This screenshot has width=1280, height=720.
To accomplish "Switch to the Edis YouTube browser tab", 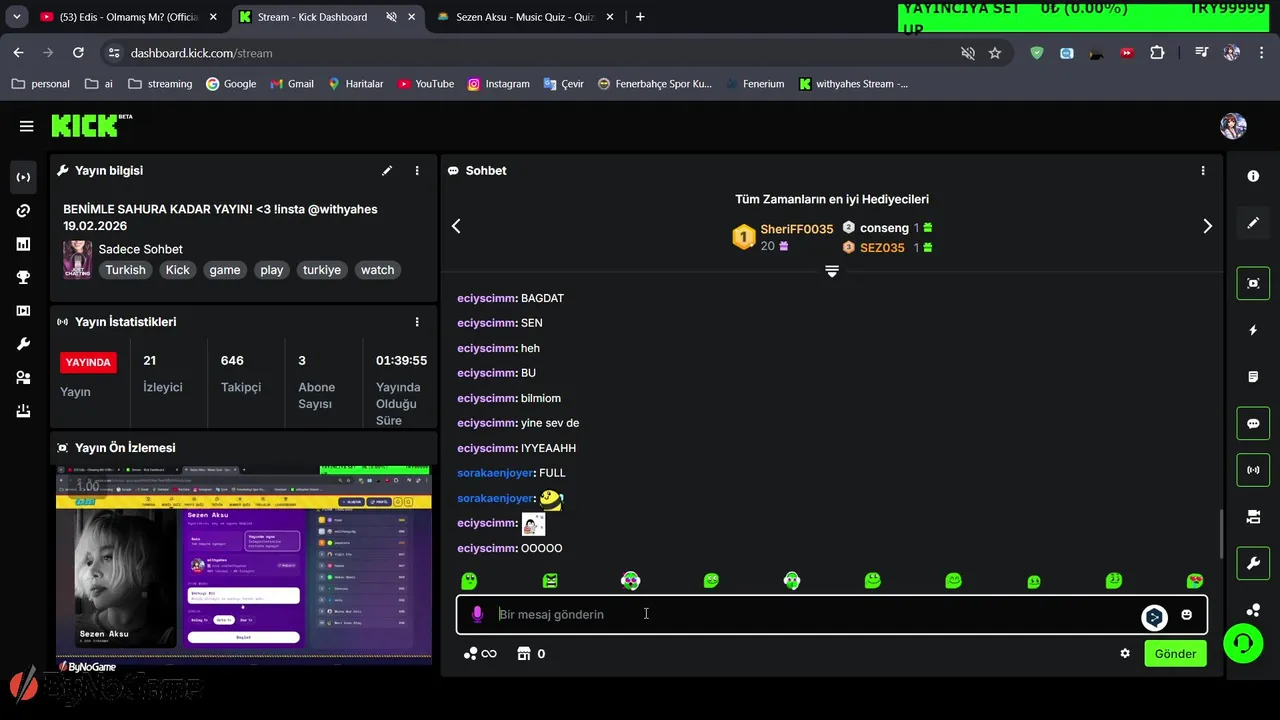I will click(x=127, y=17).
